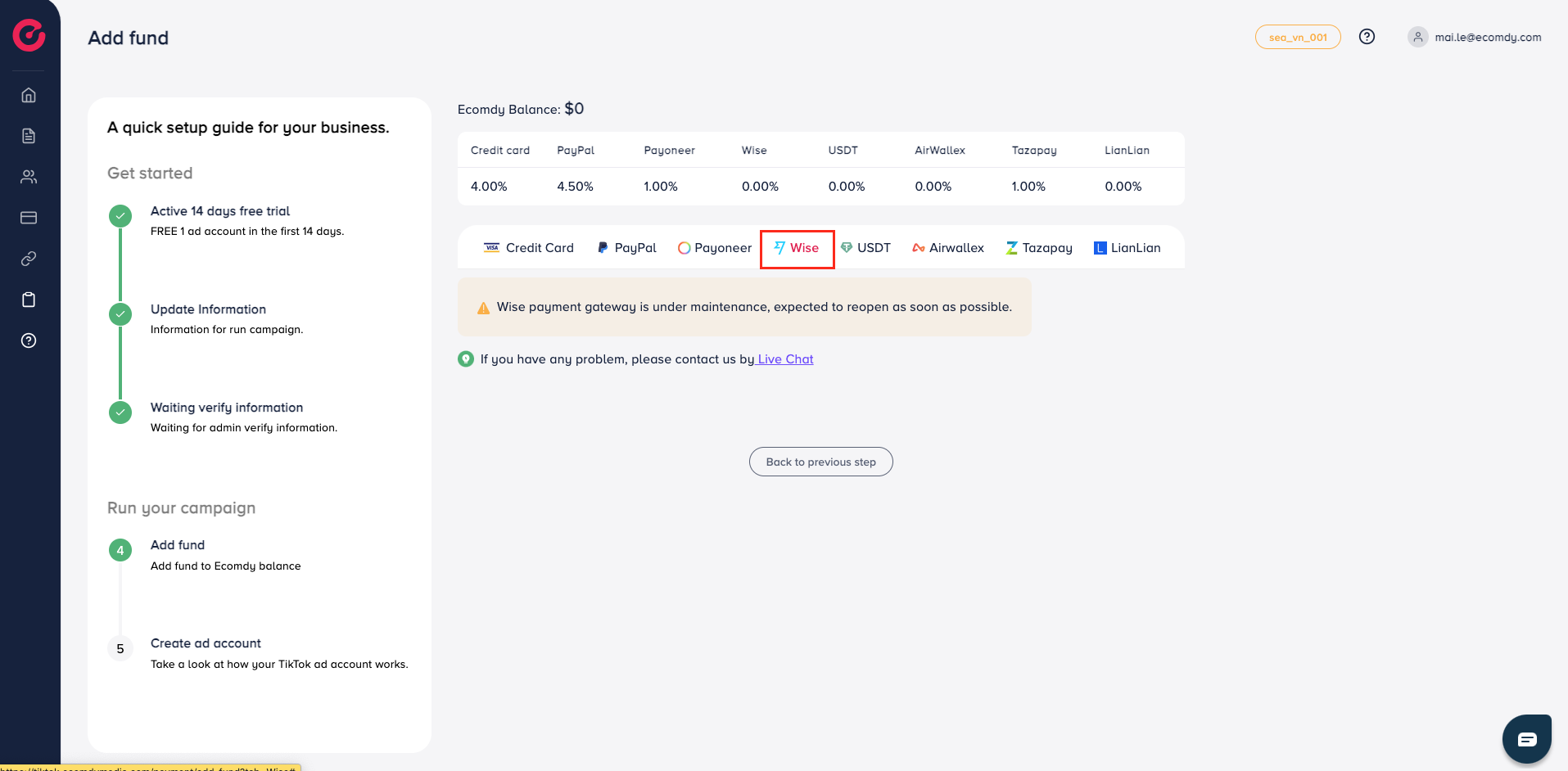Open the payment card icon in the sidebar

tap(29, 218)
